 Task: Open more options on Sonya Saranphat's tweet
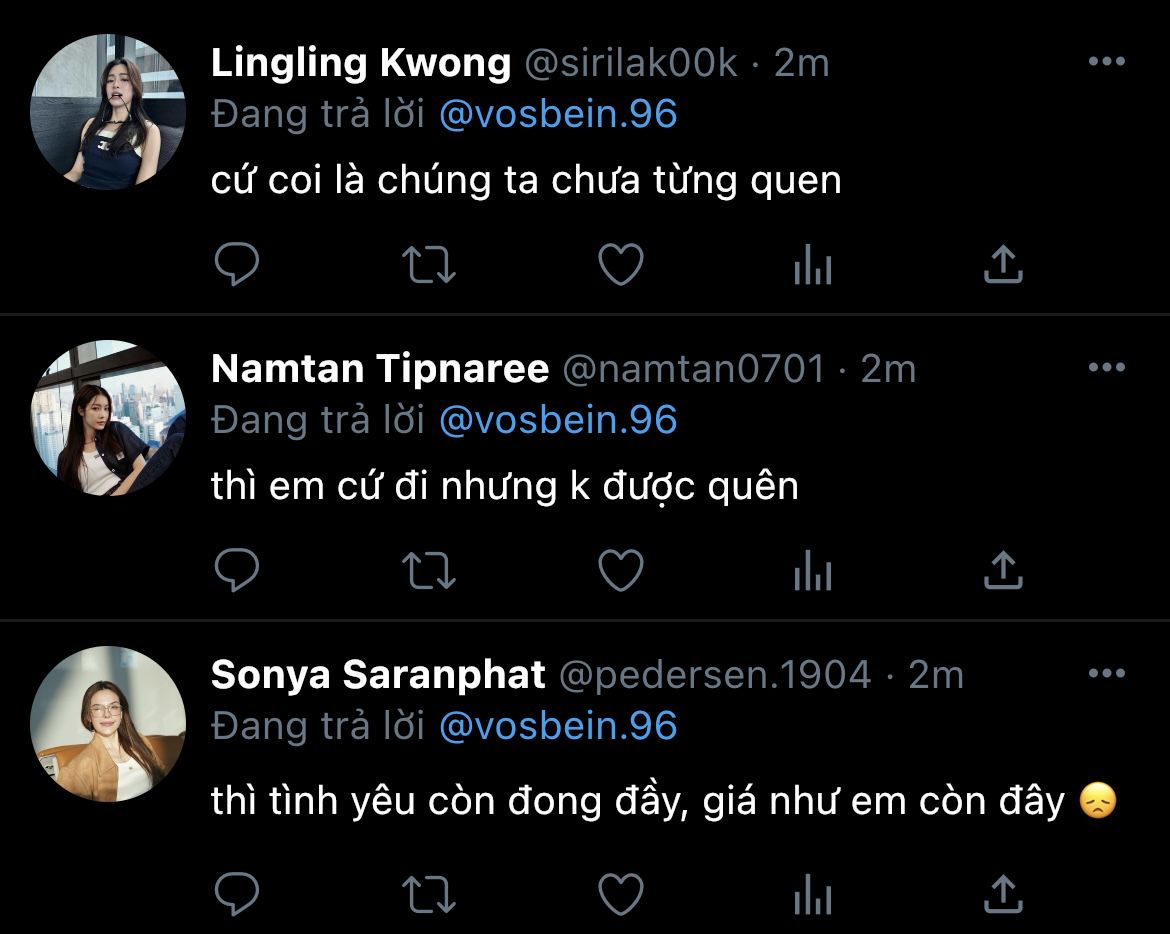tap(1107, 673)
